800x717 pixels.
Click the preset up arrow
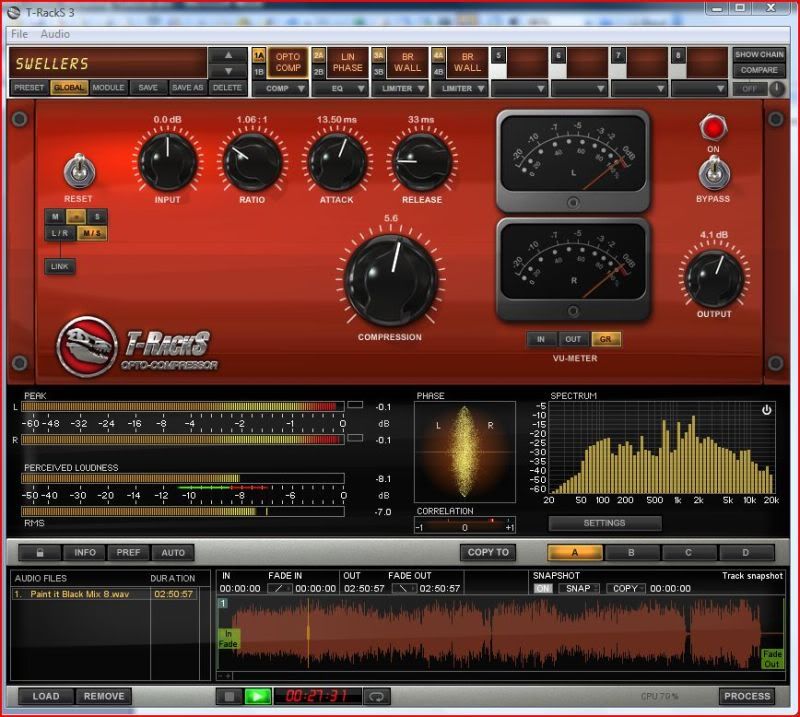pos(229,55)
